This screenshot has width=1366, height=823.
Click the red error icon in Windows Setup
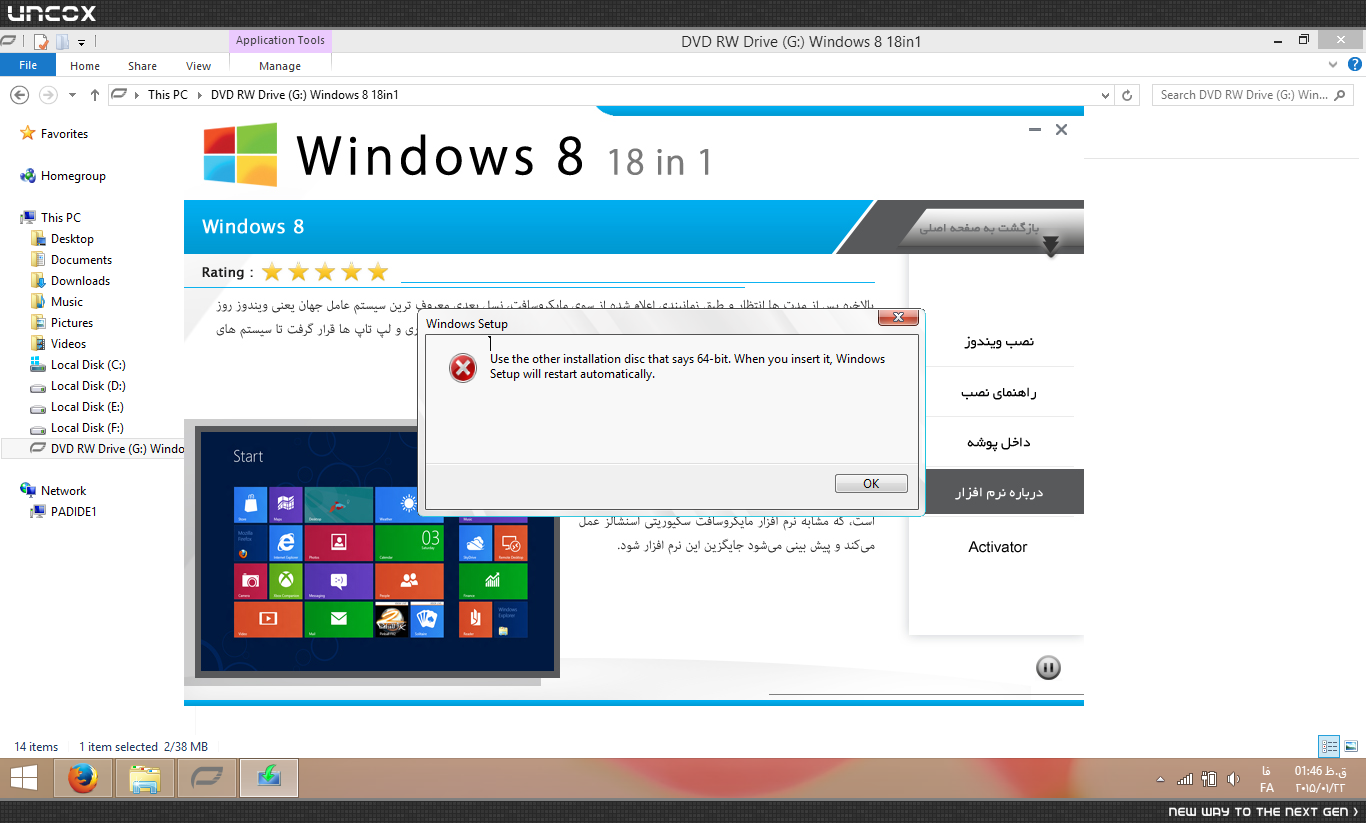(x=463, y=368)
